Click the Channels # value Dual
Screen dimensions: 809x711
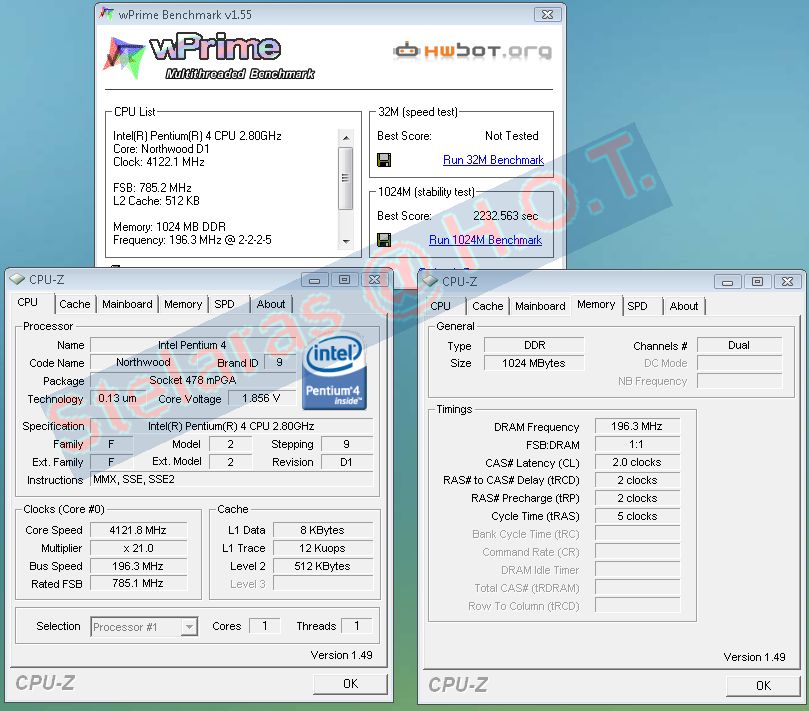pyautogui.click(x=739, y=345)
